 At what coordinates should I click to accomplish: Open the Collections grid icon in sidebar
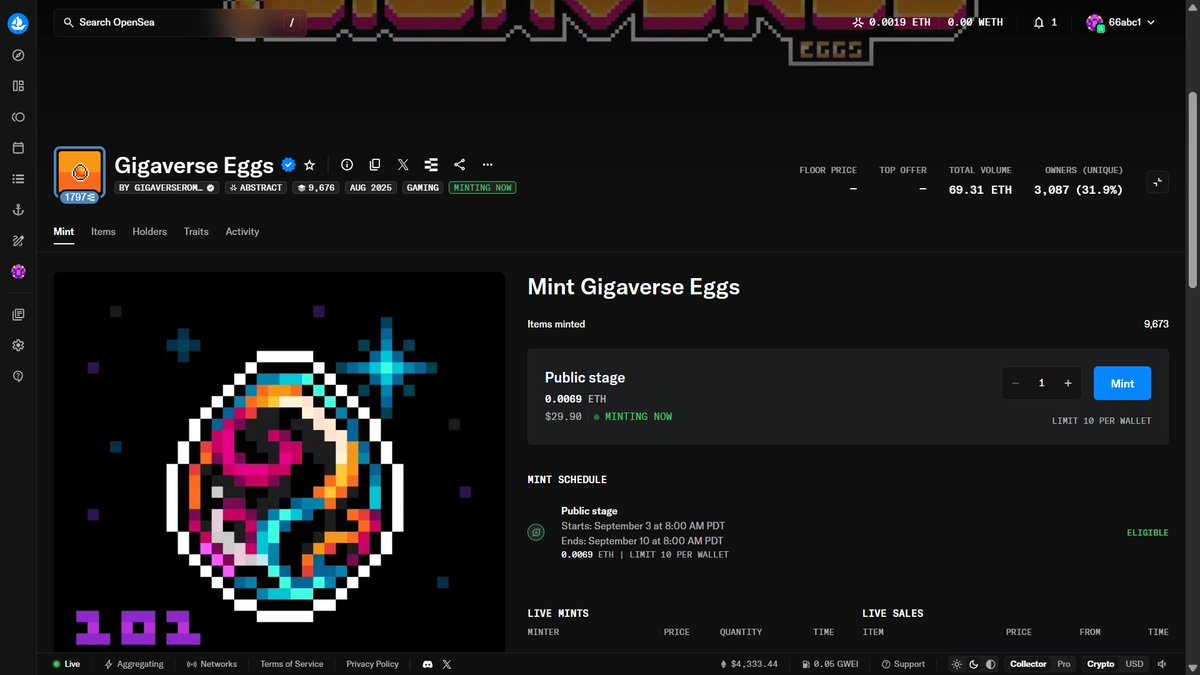[18, 86]
